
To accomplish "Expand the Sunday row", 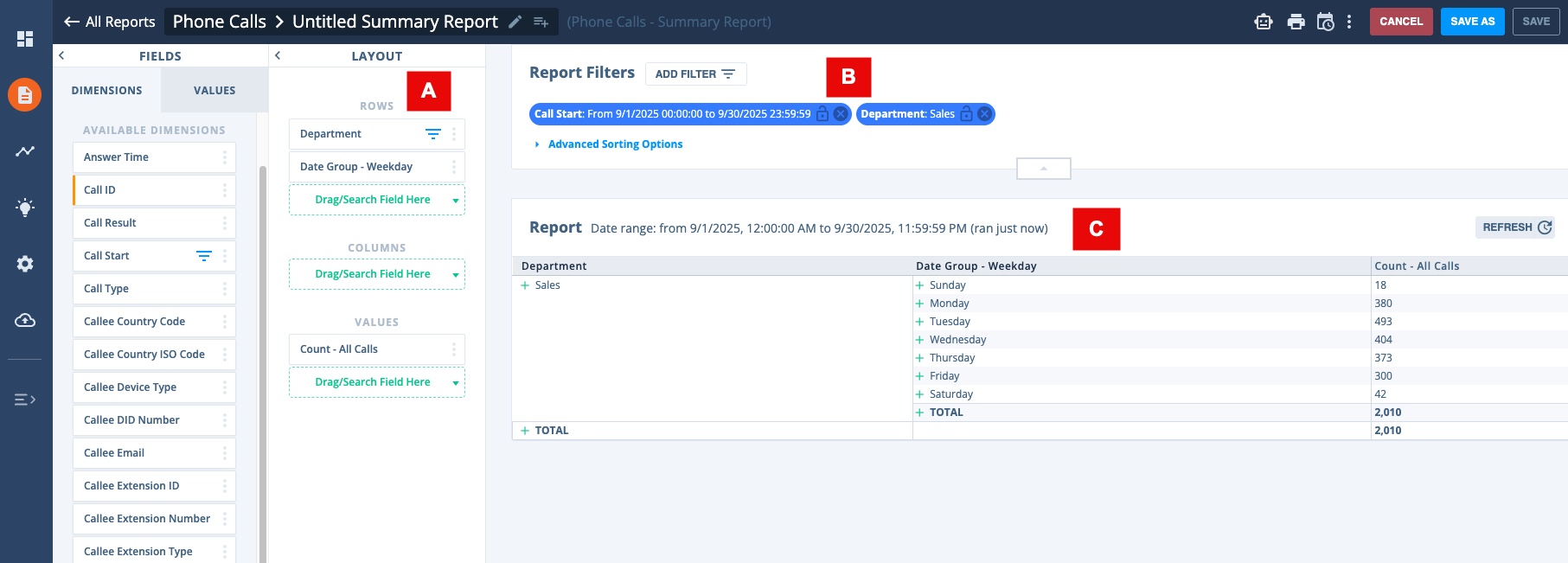I will pos(919,285).
